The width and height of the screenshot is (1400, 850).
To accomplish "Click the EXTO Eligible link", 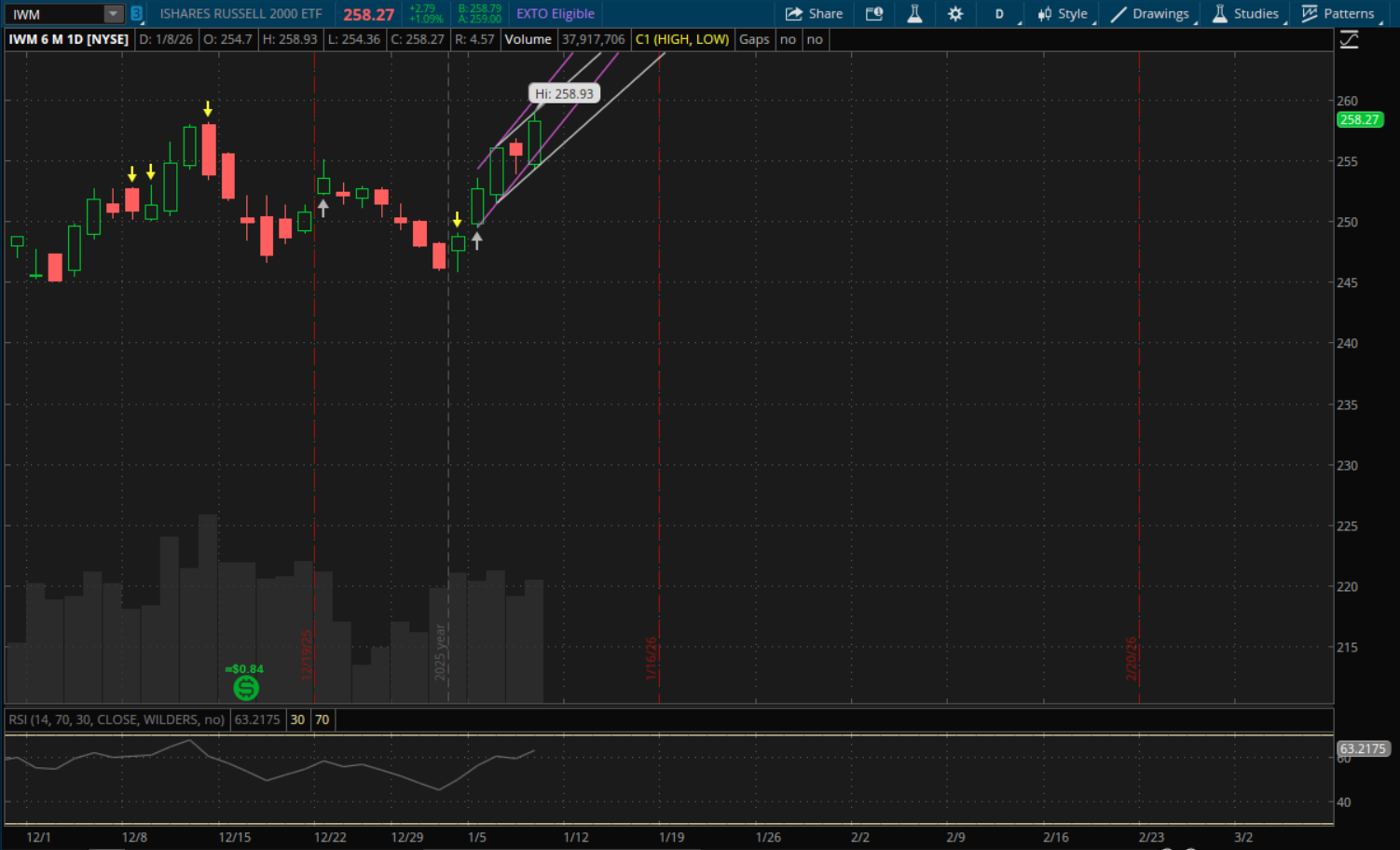I will click(x=556, y=14).
